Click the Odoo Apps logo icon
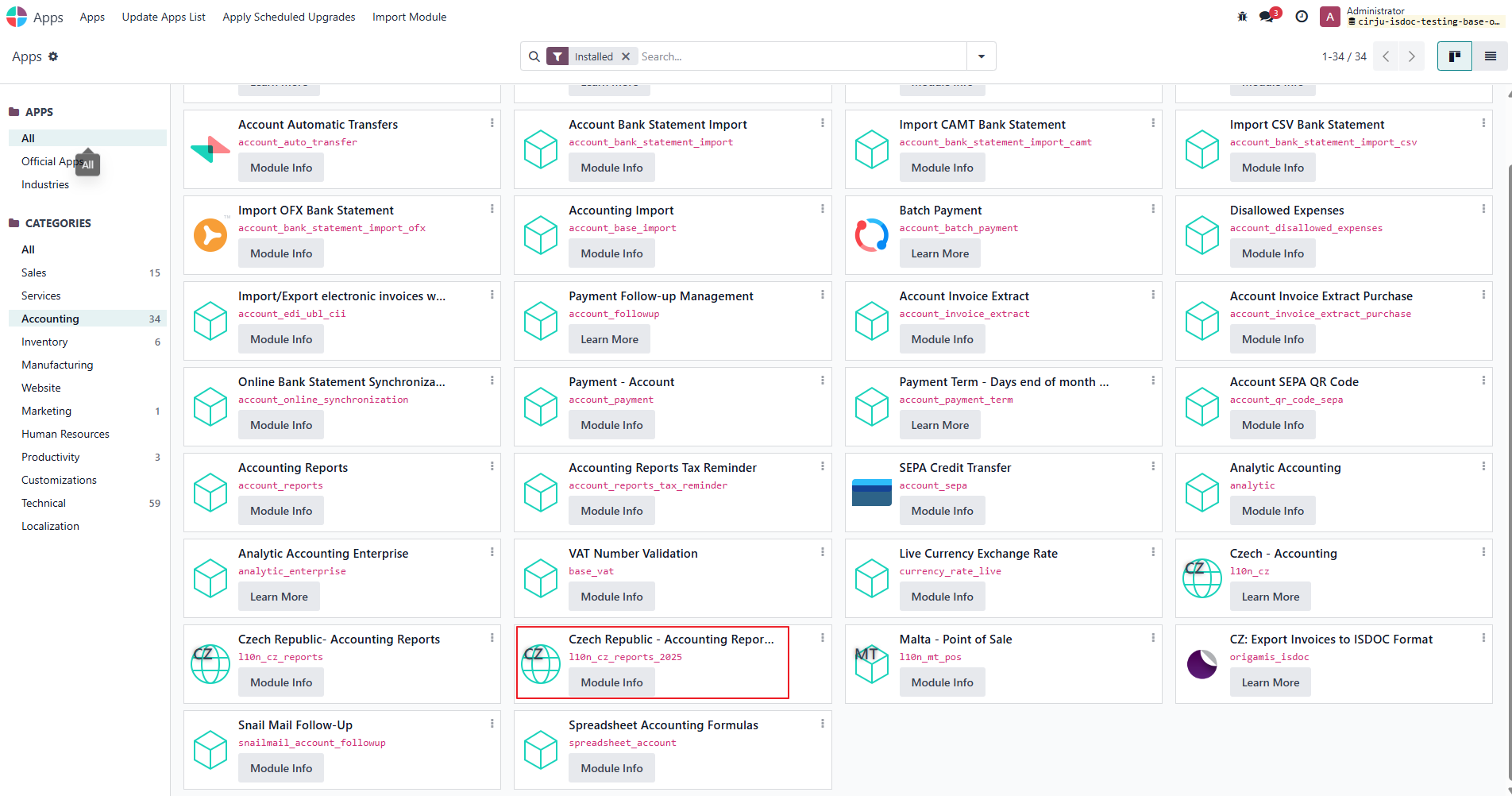The image size is (1512, 796). (17, 17)
